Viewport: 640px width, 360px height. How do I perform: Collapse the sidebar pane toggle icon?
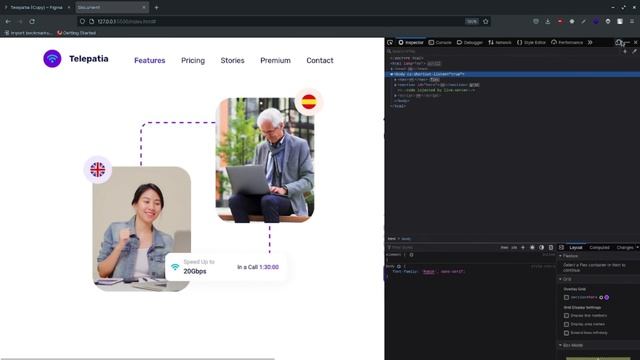click(561, 247)
